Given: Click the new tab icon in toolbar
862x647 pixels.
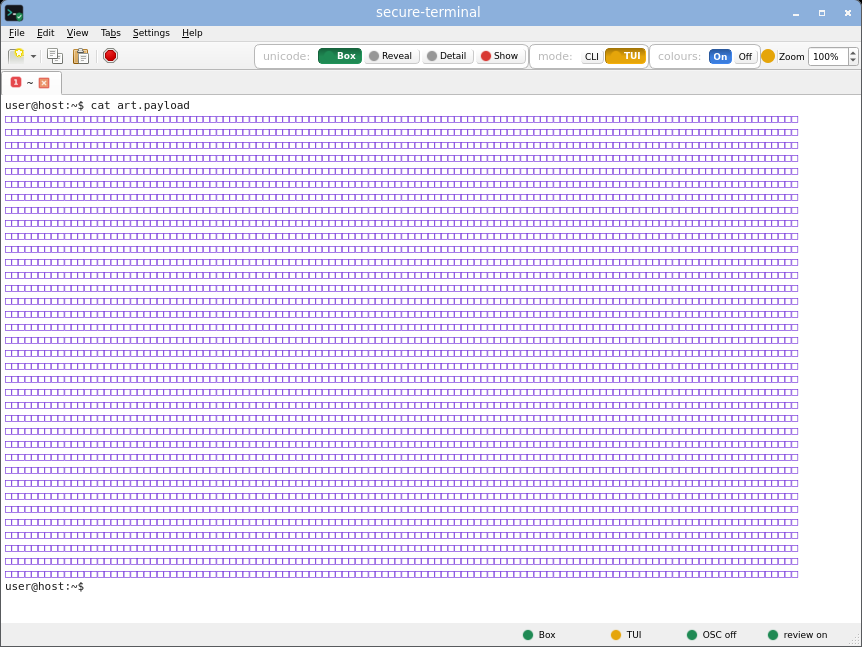Looking at the screenshot, I should (16, 56).
